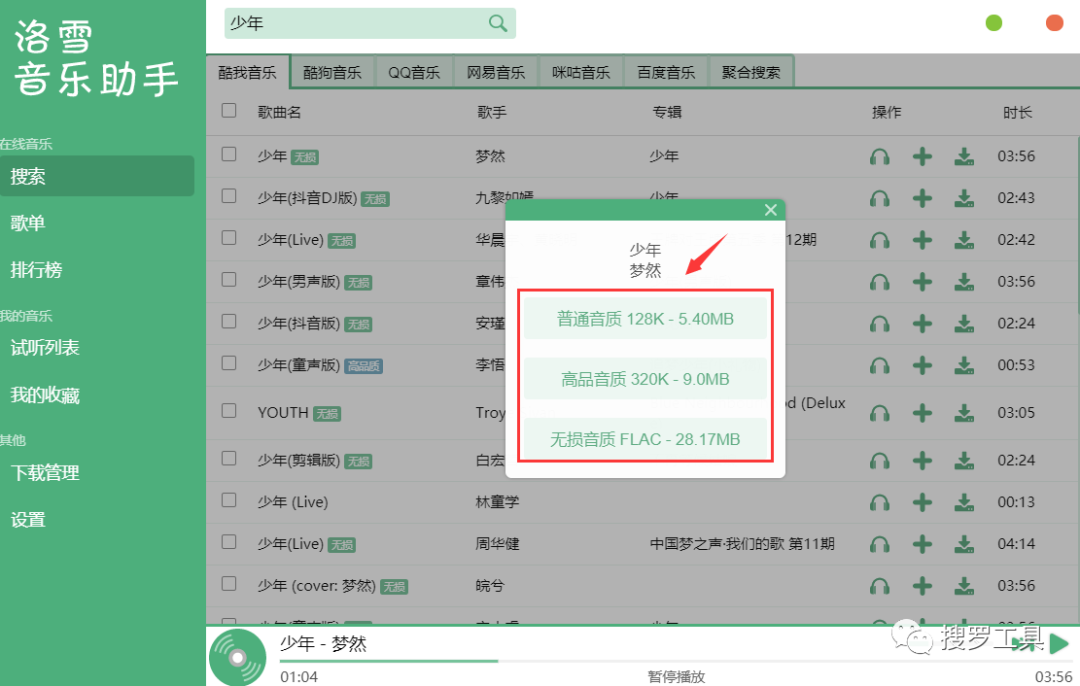The width and height of the screenshot is (1080, 686).
Task: Toggle the select-all checkbox in header
Action: pos(229,111)
